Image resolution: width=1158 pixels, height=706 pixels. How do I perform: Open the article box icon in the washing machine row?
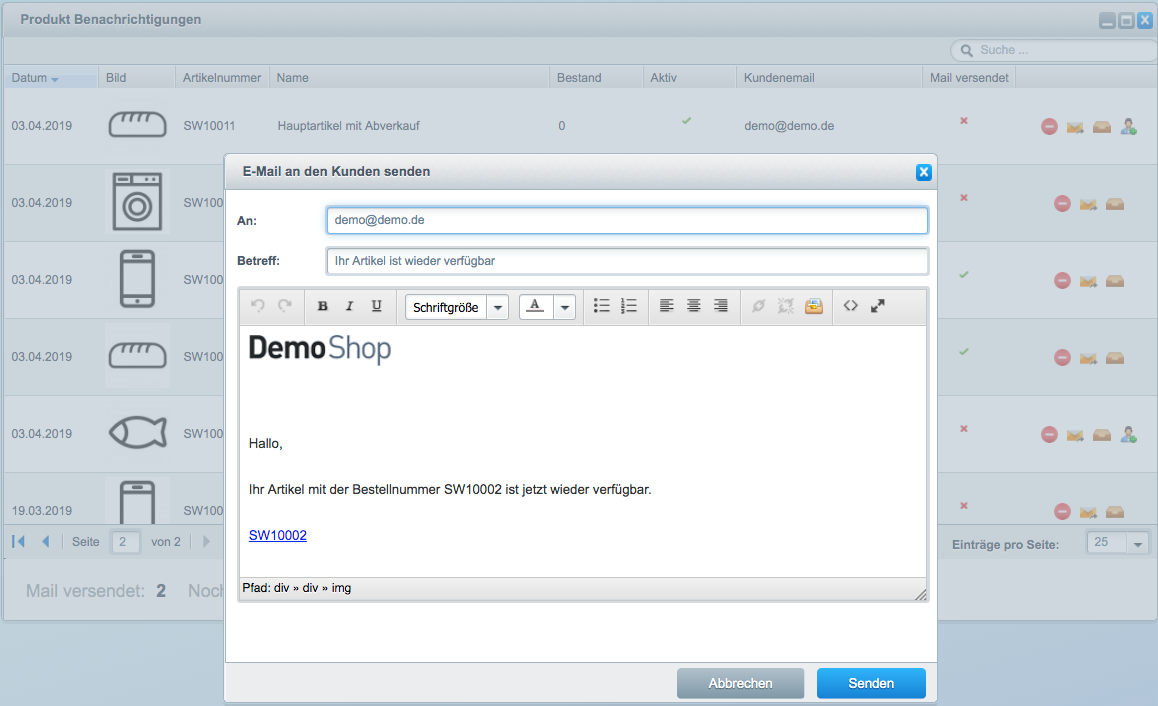[1115, 204]
